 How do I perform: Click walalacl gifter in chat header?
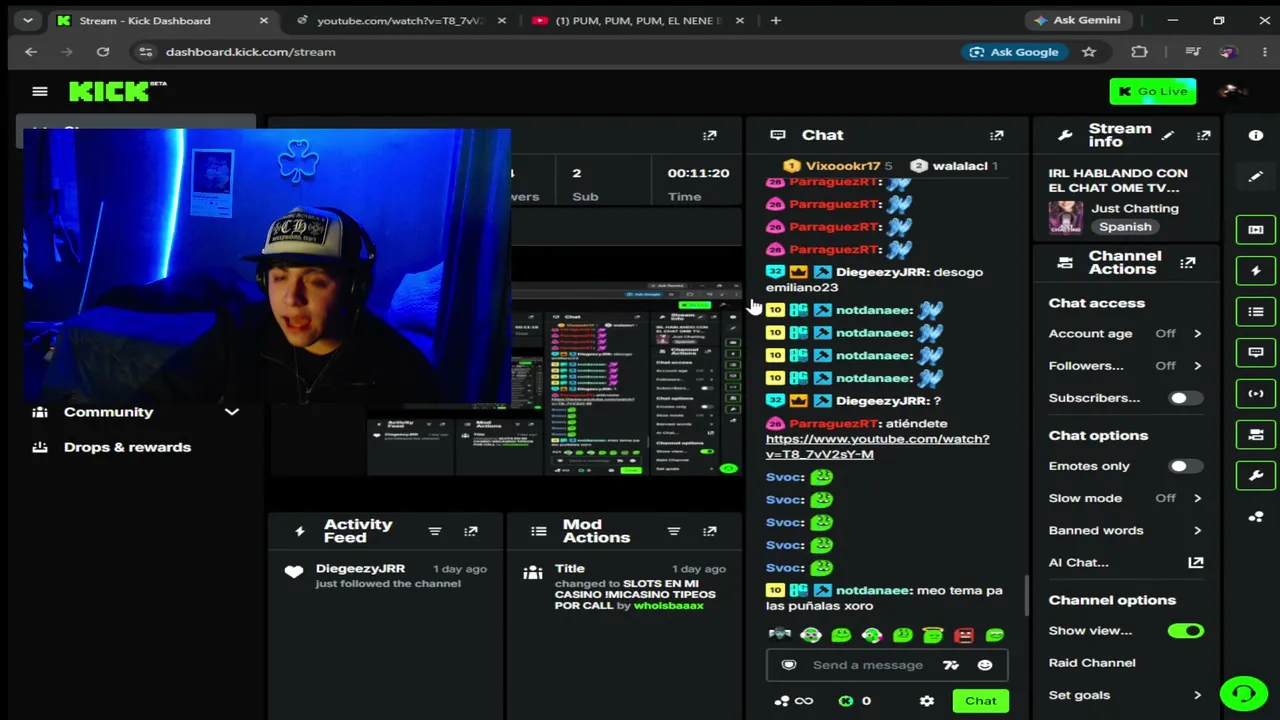click(954, 166)
